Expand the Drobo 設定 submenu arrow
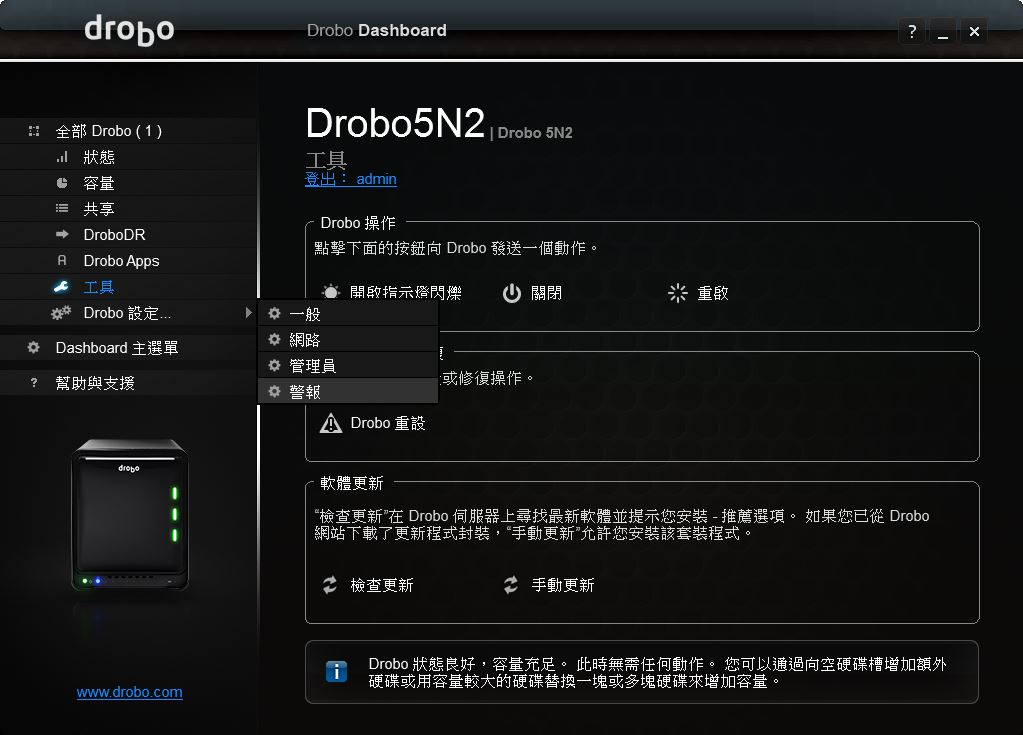The width and height of the screenshot is (1023, 735). 247,313
